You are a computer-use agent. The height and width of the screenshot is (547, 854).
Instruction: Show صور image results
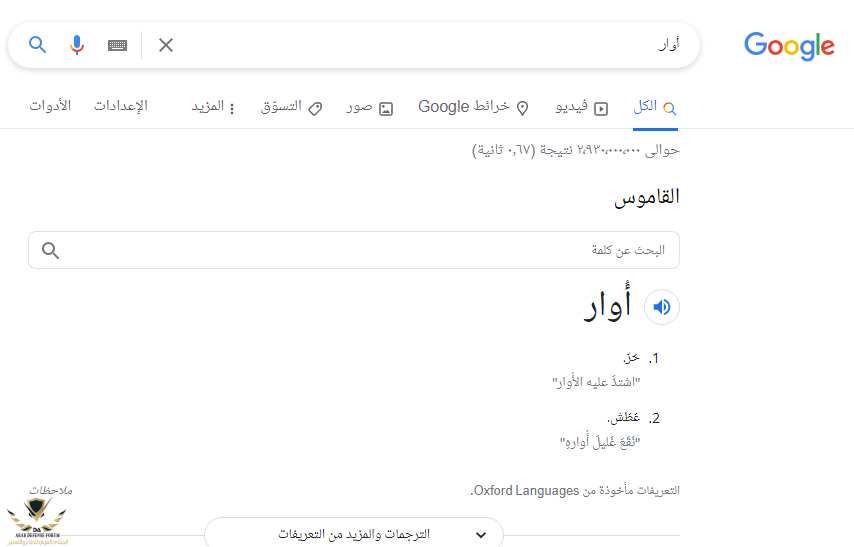tap(370, 107)
